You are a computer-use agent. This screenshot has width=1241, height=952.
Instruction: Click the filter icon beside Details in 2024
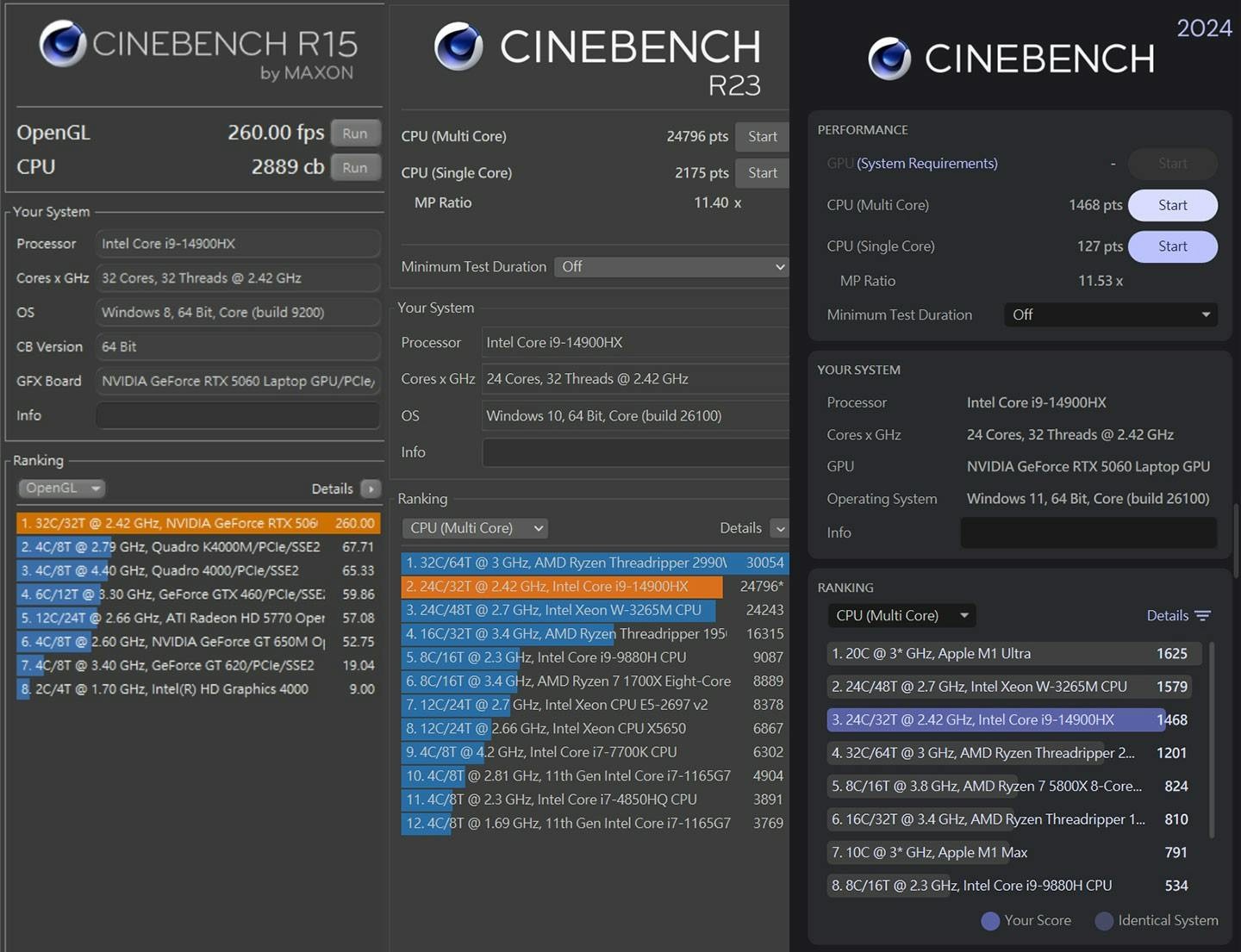pos(1203,615)
